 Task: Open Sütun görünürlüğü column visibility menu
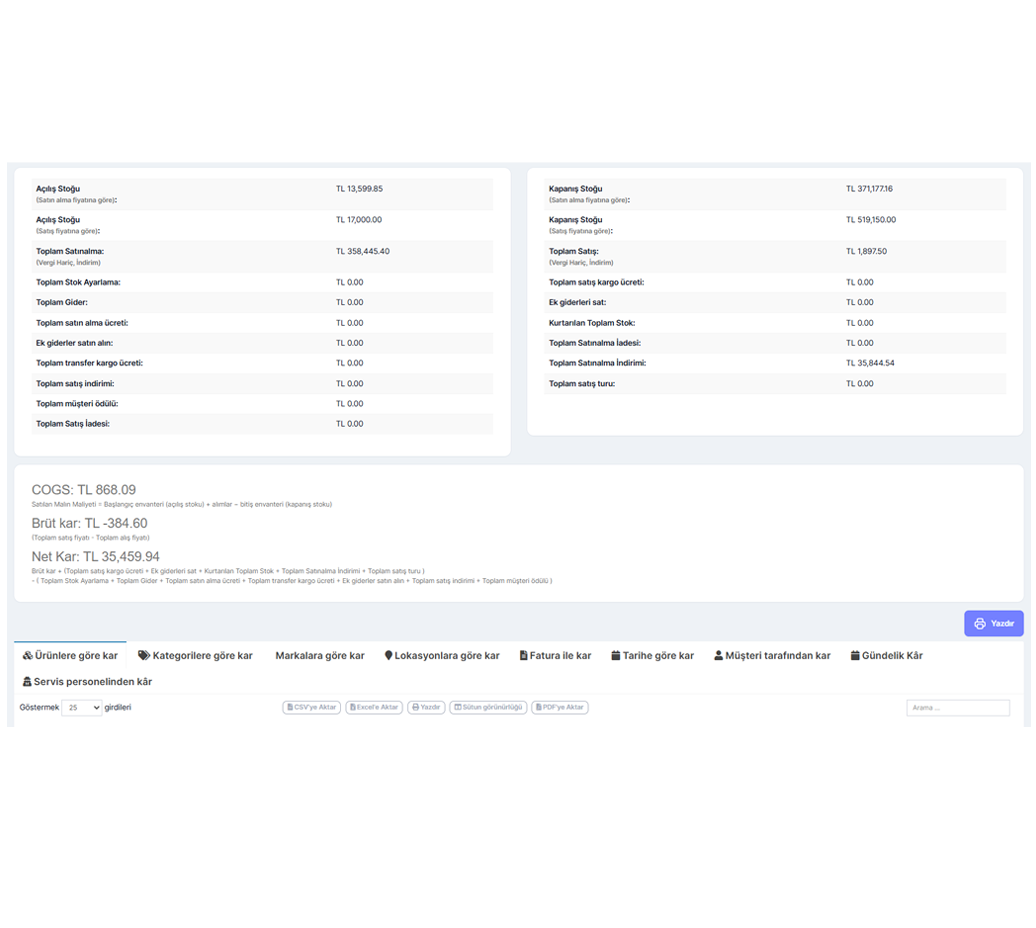coord(488,707)
